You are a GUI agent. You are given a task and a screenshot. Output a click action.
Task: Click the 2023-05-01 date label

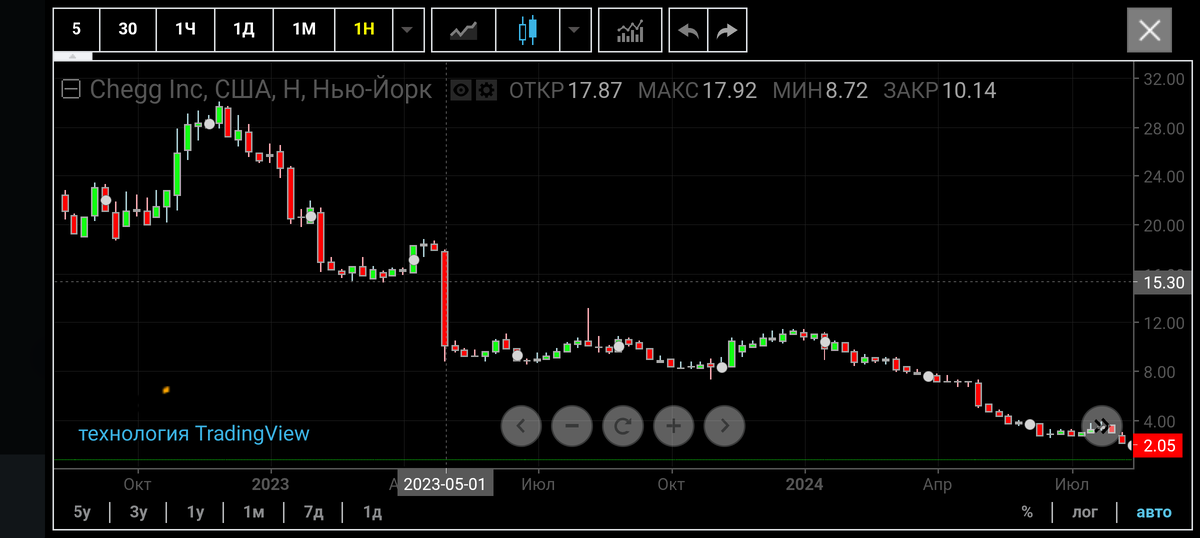tap(445, 484)
